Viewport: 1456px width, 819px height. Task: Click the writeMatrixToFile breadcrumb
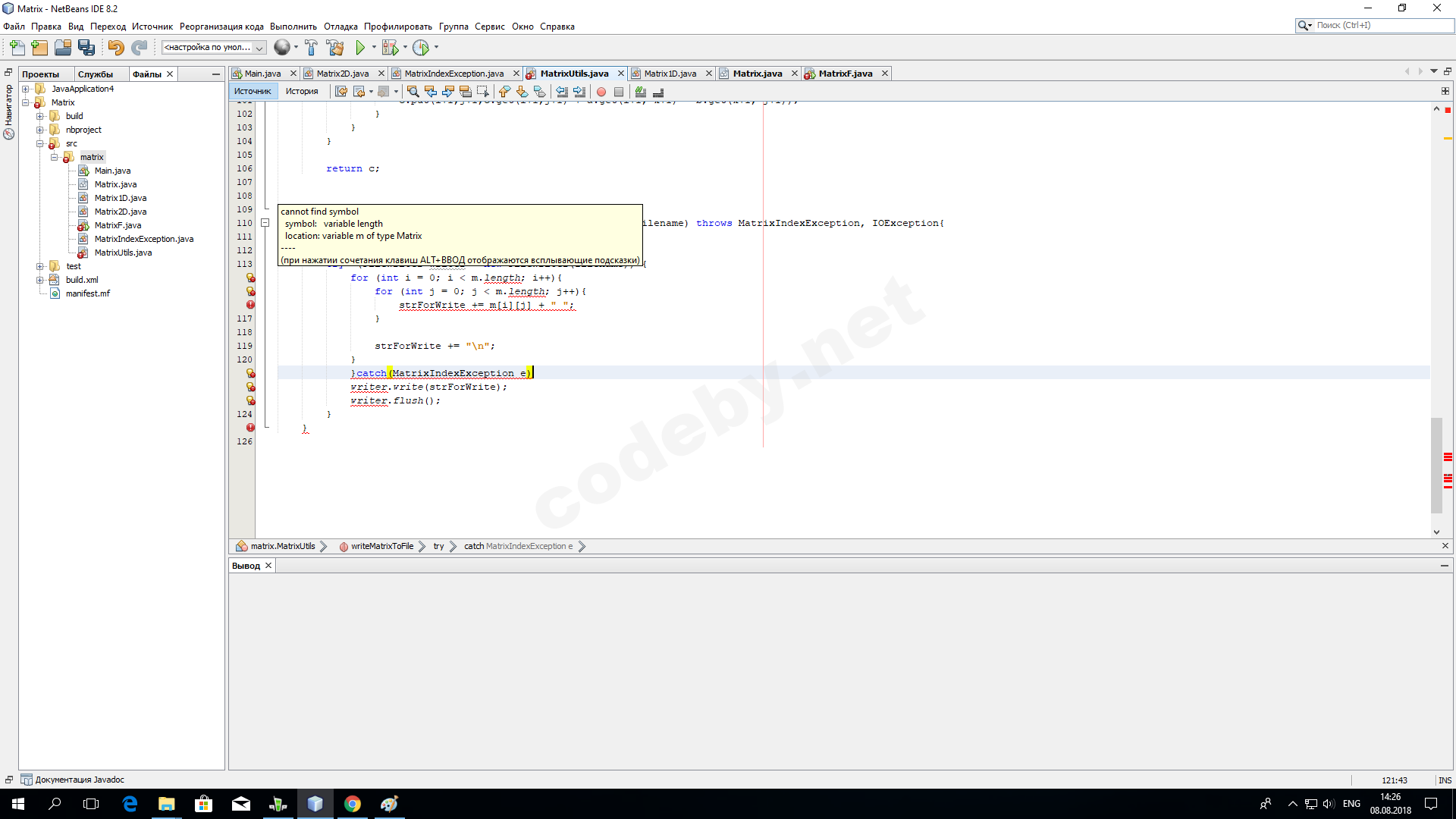tap(381, 546)
